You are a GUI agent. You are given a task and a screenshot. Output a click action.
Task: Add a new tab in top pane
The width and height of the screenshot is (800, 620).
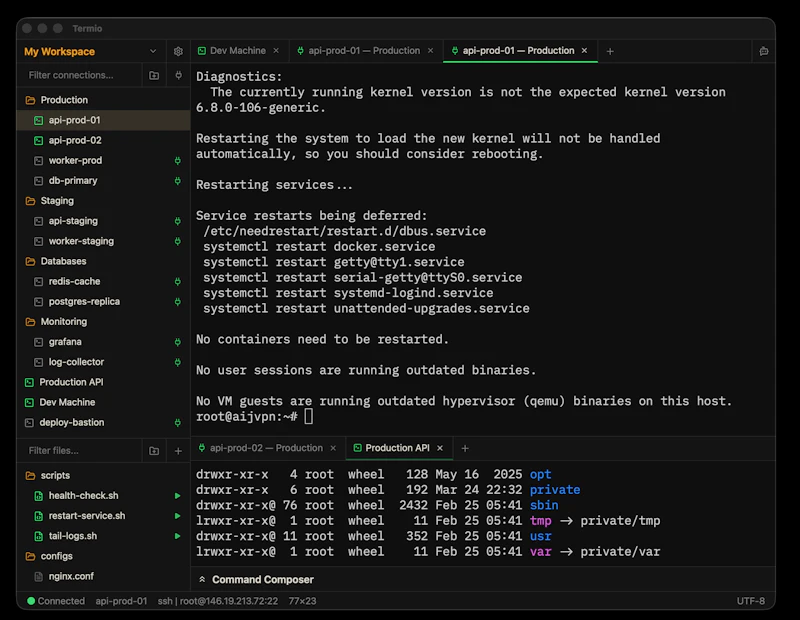pyautogui.click(x=610, y=51)
